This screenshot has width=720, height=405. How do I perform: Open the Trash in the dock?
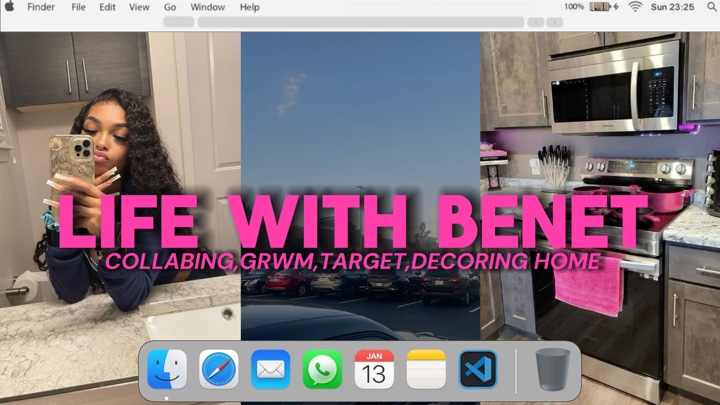tap(552, 370)
